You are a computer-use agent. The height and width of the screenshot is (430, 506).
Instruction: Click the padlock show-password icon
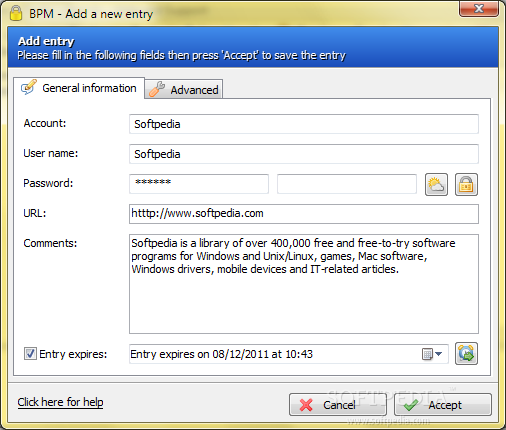(466, 184)
